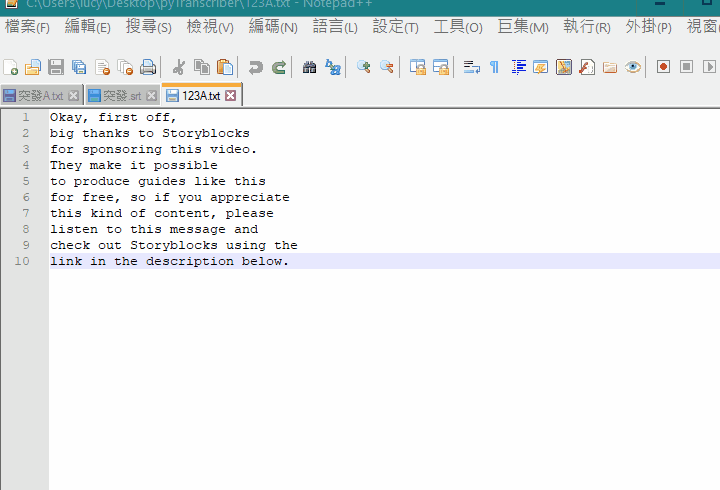Open the 編輯(E) menu
The height and width of the screenshot is (490, 720).
87,27
